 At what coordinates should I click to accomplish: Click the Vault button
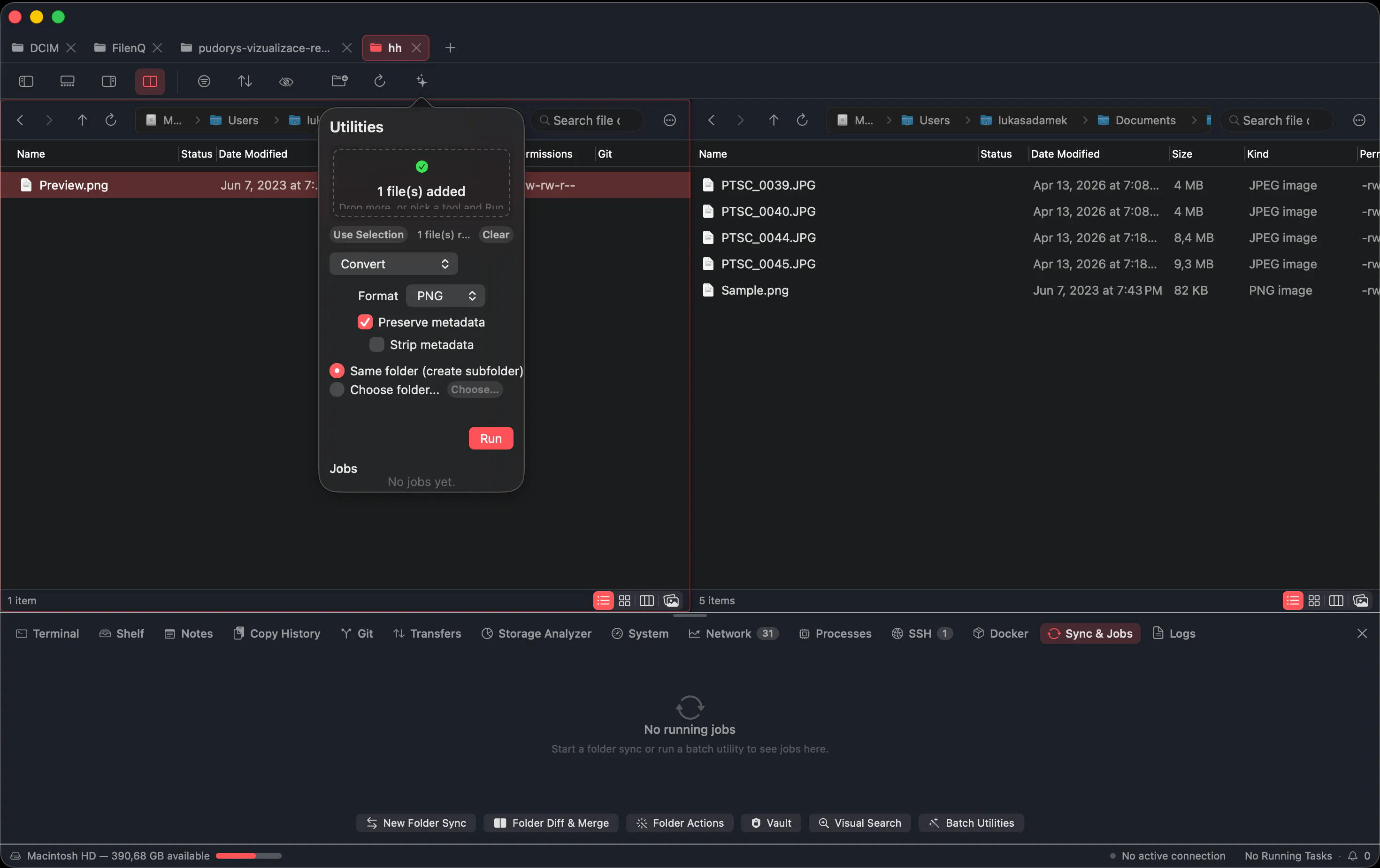pyautogui.click(x=771, y=823)
